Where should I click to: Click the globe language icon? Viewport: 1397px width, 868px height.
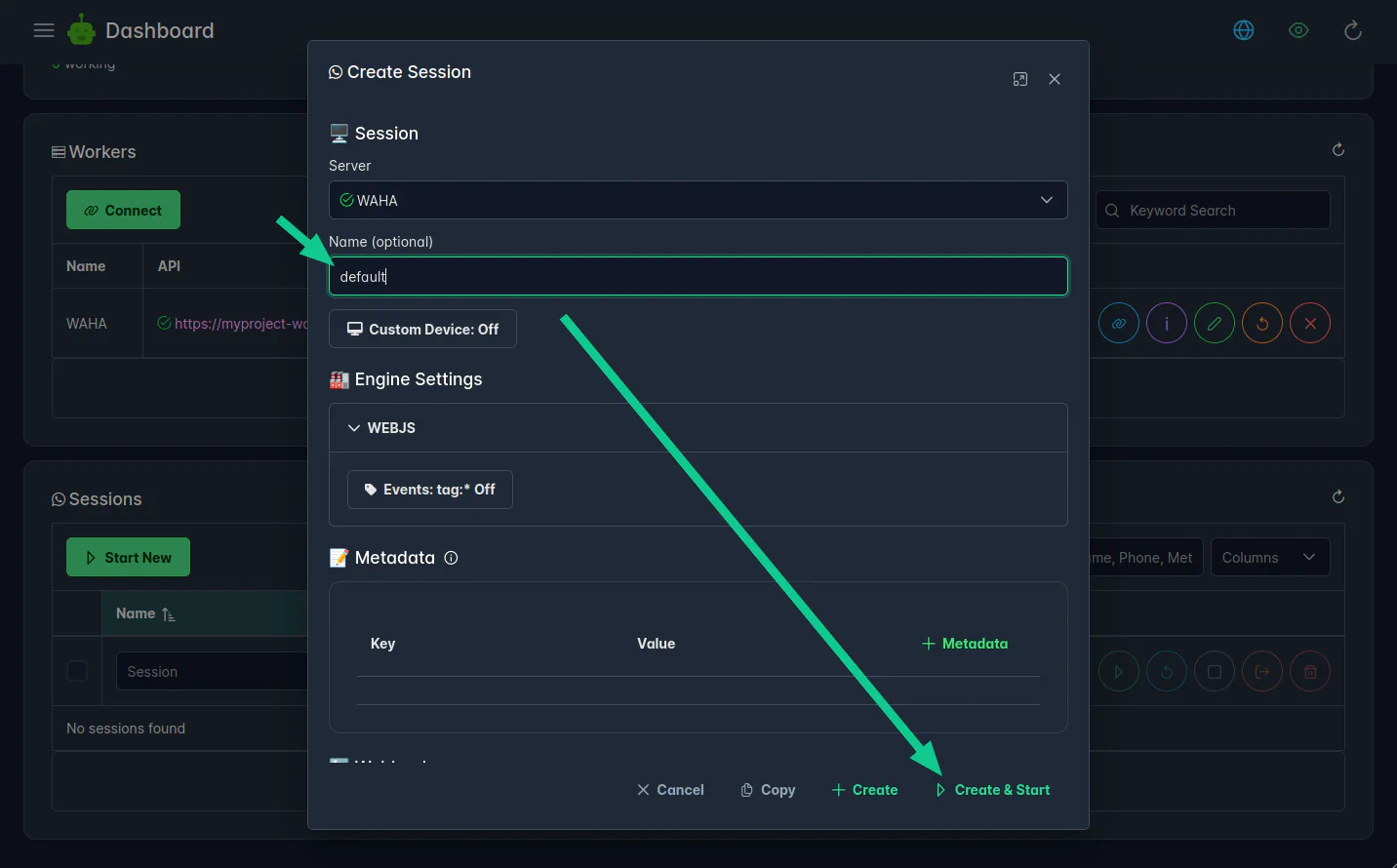click(x=1244, y=30)
